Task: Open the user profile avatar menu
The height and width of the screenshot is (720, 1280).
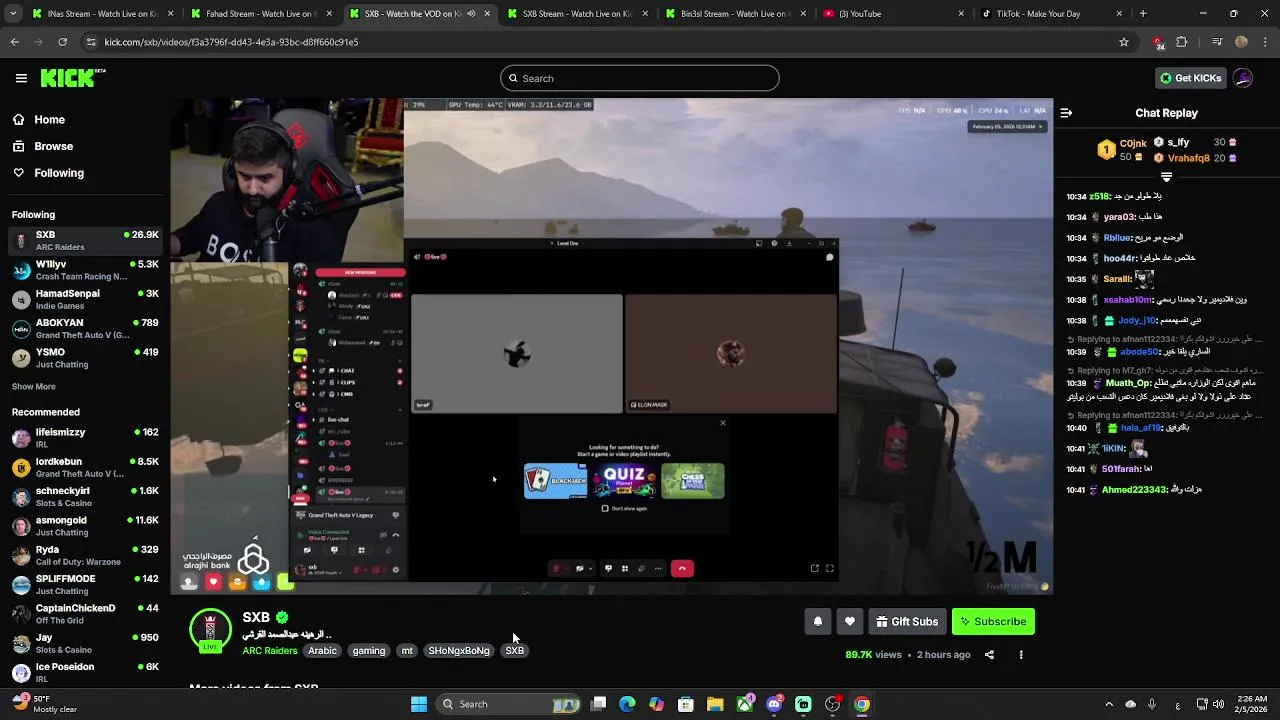Action: tap(1243, 78)
